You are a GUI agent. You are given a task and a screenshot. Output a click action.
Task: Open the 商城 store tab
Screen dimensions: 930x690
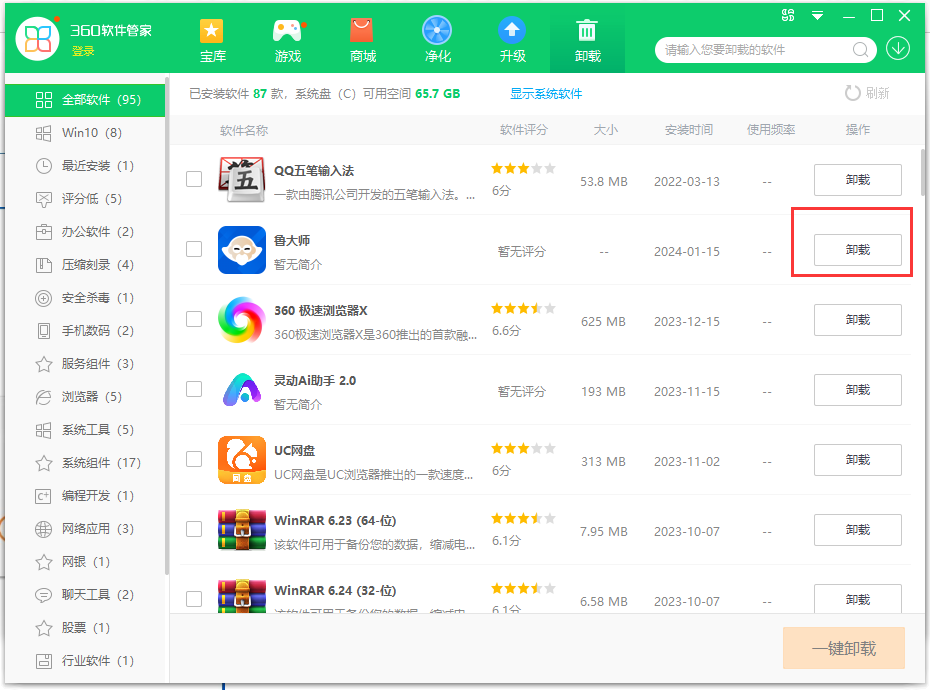(362, 40)
